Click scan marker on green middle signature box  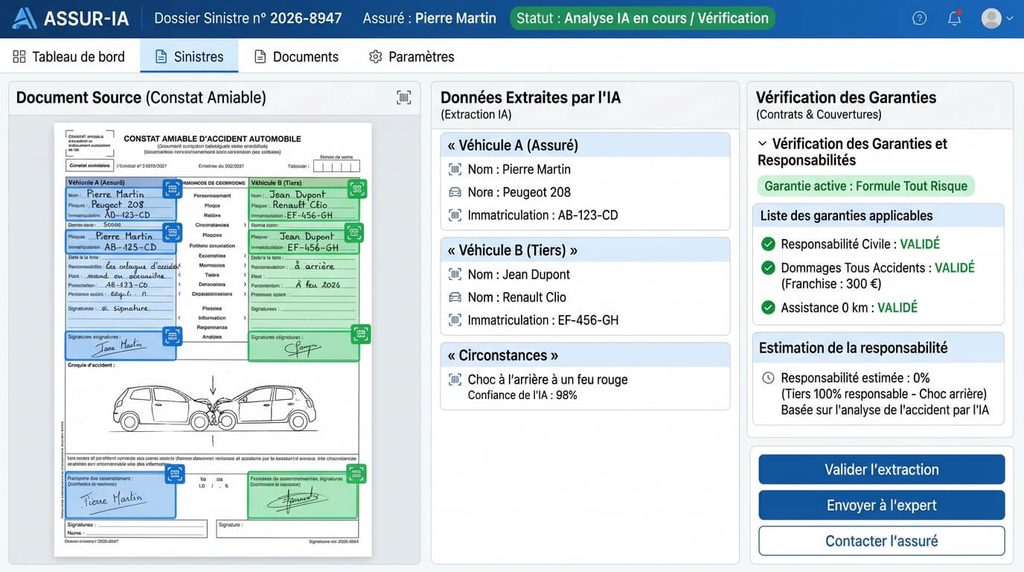[360, 334]
